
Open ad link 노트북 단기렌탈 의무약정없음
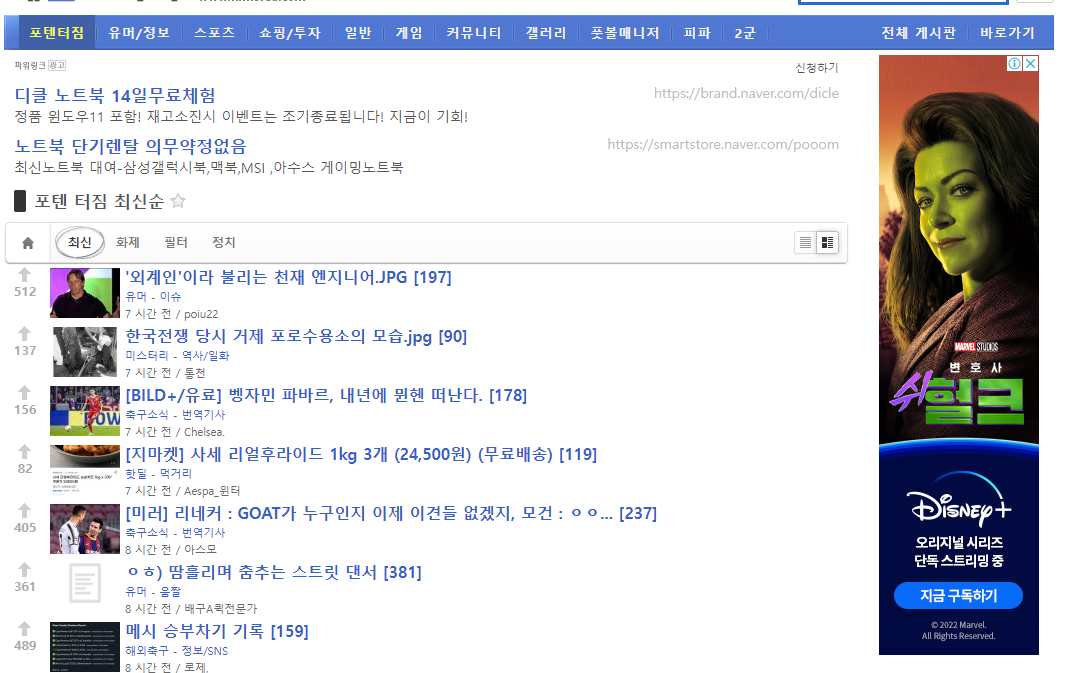(x=130, y=146)
